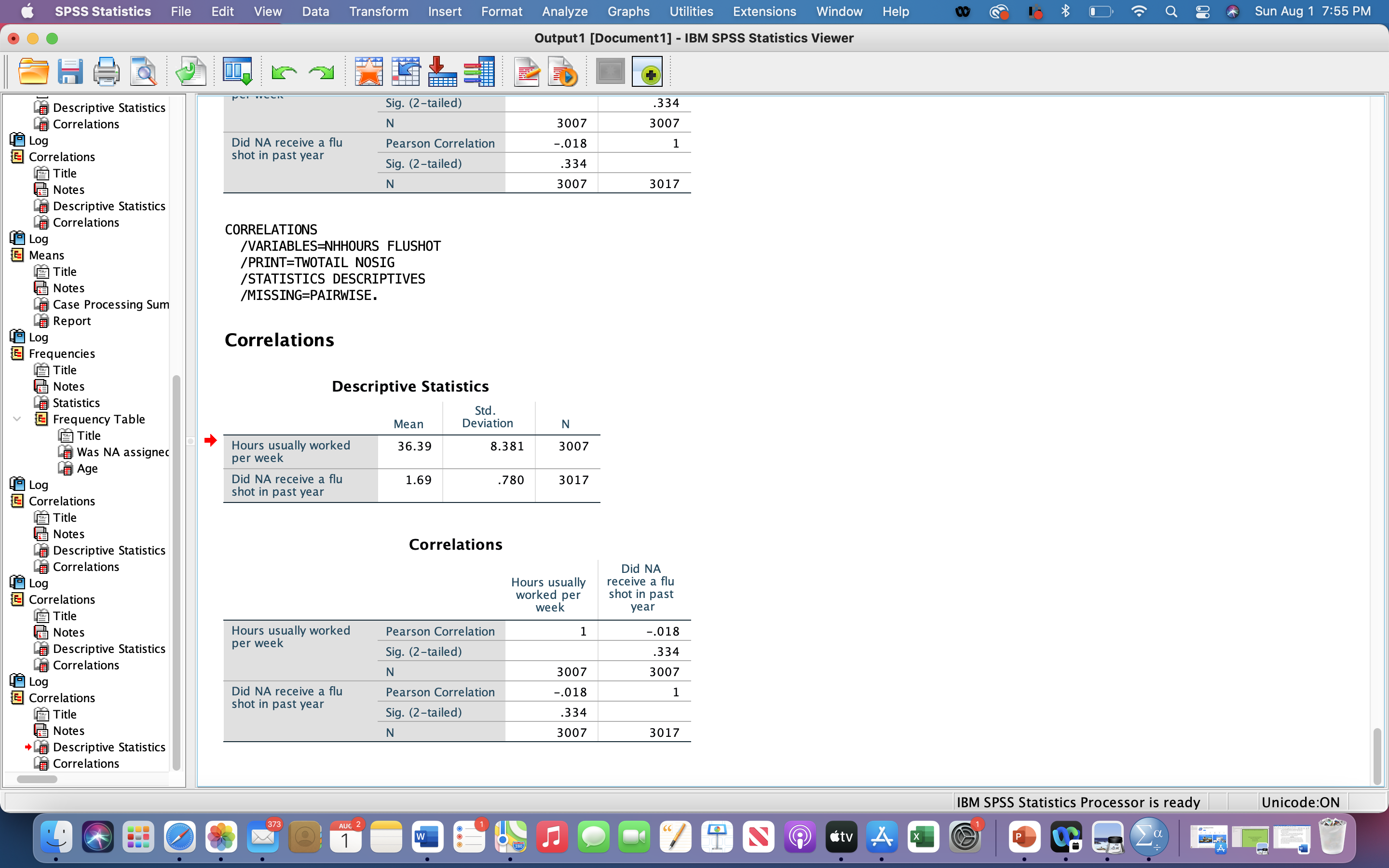Redo with the green forward arrow icon
This screenshot has width=1389, height=868.
[321, 71]
